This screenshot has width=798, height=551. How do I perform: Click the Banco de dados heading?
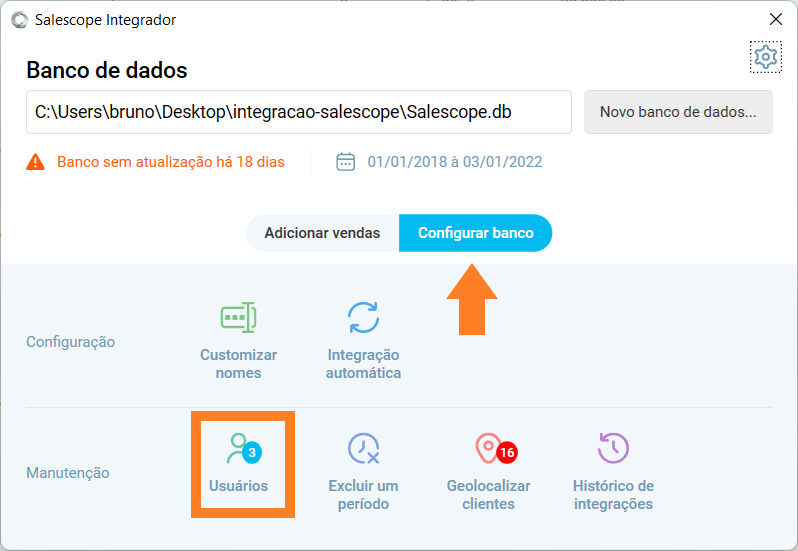click(107, 70)
